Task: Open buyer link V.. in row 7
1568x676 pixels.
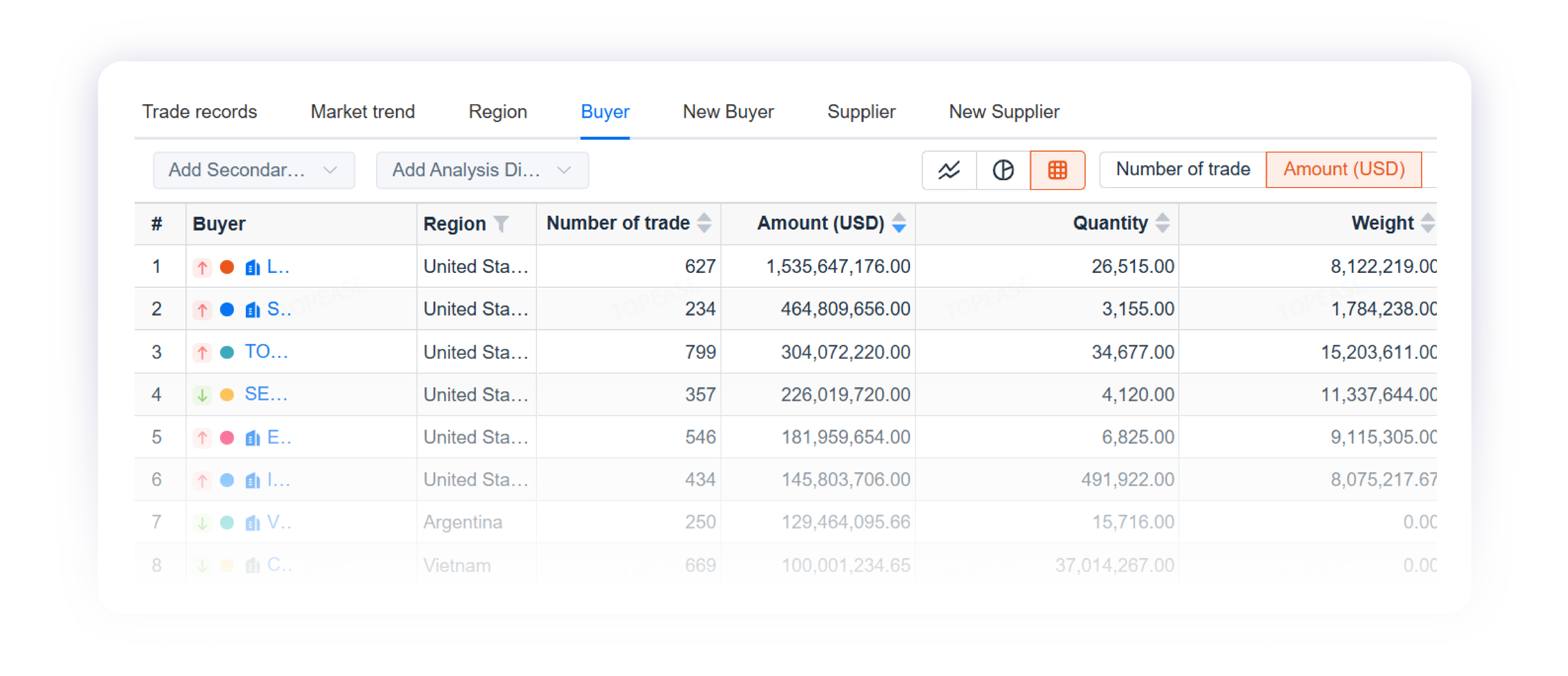Action: point(279,522)
